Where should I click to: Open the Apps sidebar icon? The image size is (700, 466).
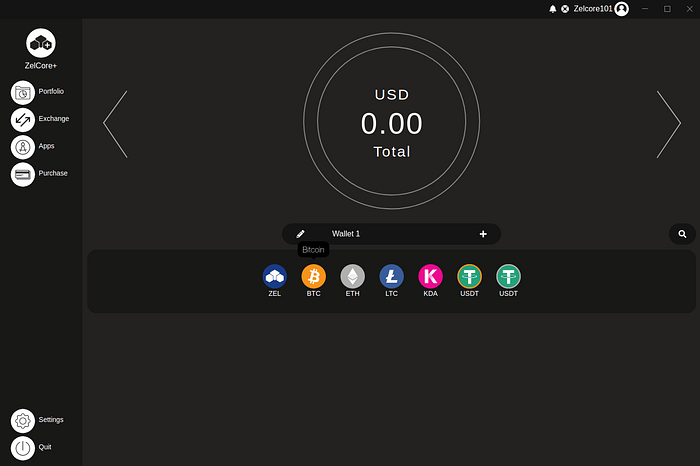pyautogui.click(x=23, y=147)
